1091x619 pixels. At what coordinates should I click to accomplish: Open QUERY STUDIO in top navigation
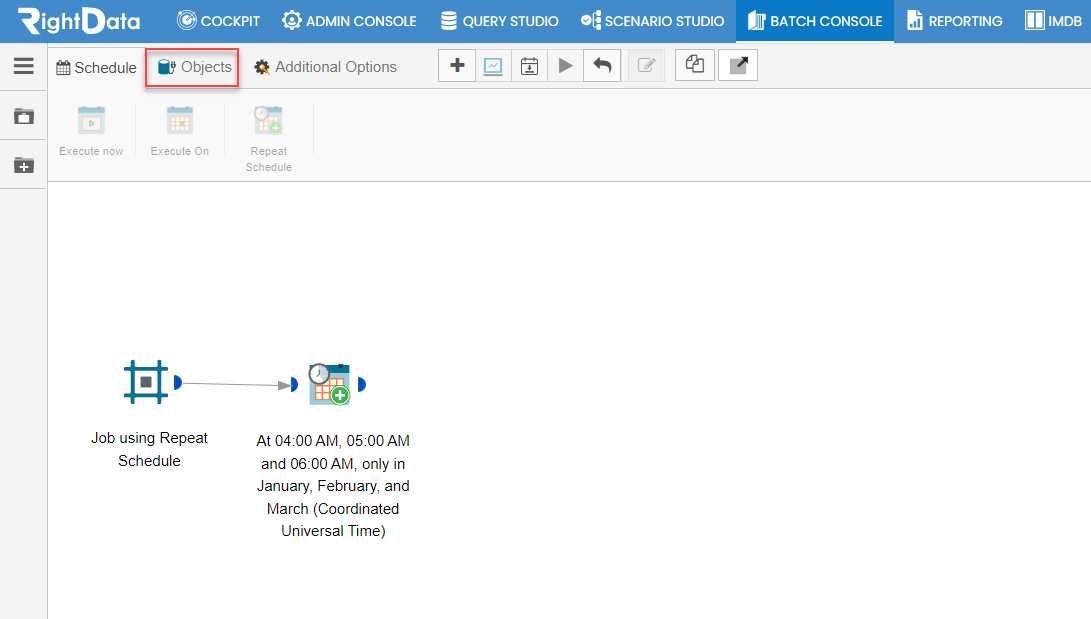[500, 21]
